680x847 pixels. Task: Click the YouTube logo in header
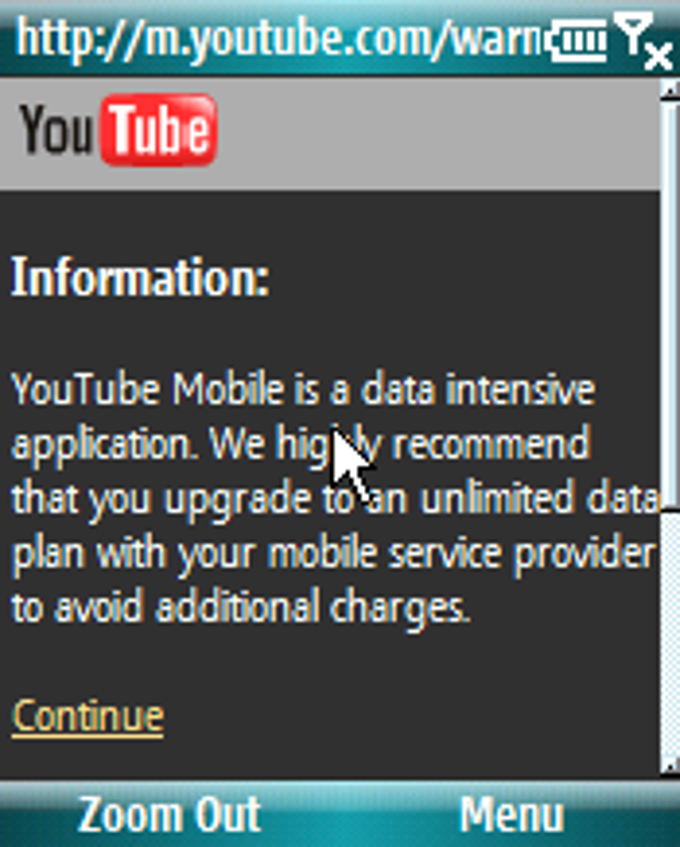[118, 130]
